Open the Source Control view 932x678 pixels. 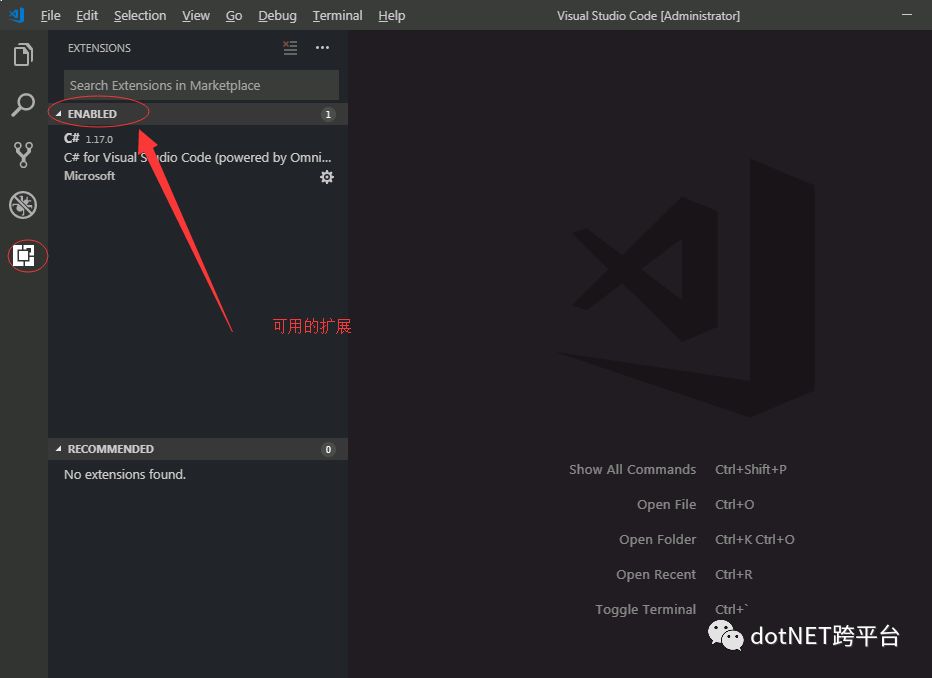[23, 154]
